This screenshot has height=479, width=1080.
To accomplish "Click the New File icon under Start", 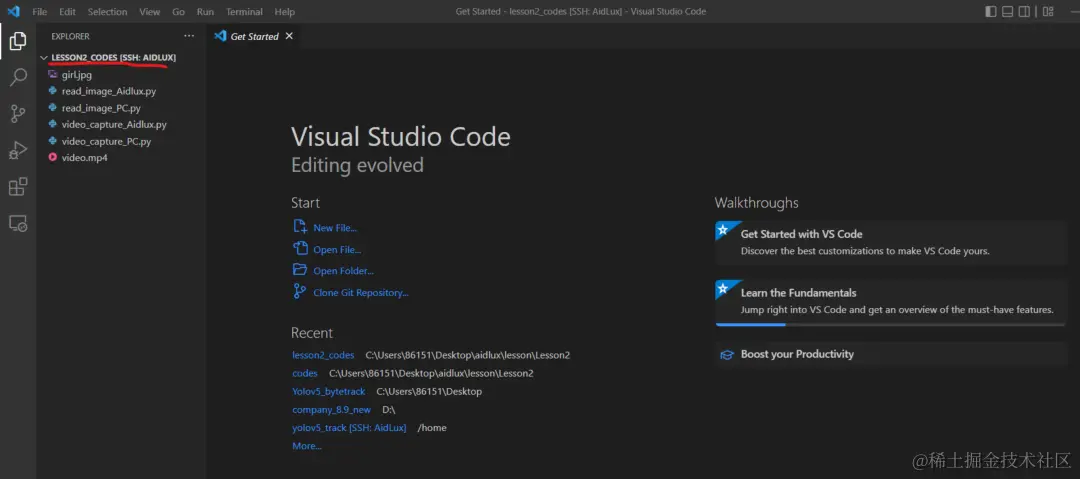I will point(300,227).
